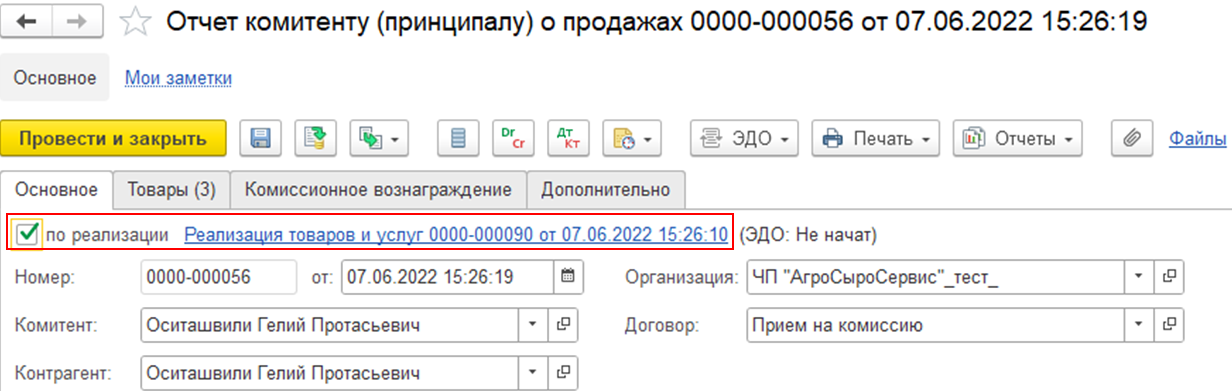Expand the Организация dropdown arrow
Screen dimensions: 1232x391
[x=1140, y=276]
